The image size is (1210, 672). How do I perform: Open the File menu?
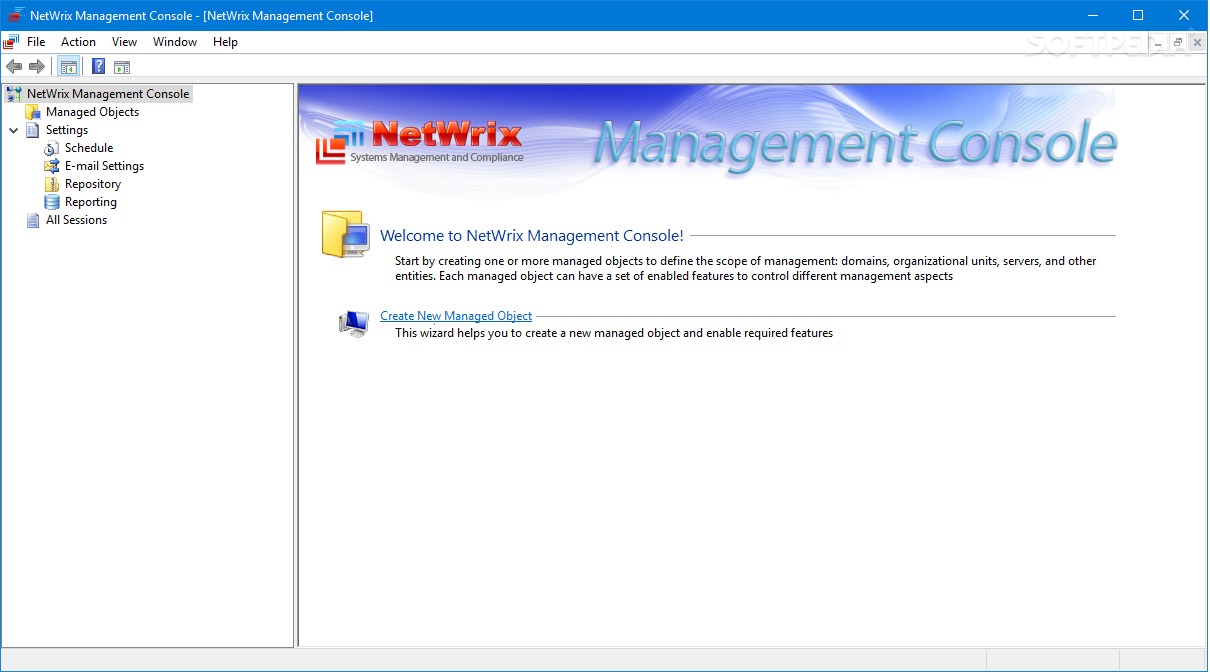point(36,42)
